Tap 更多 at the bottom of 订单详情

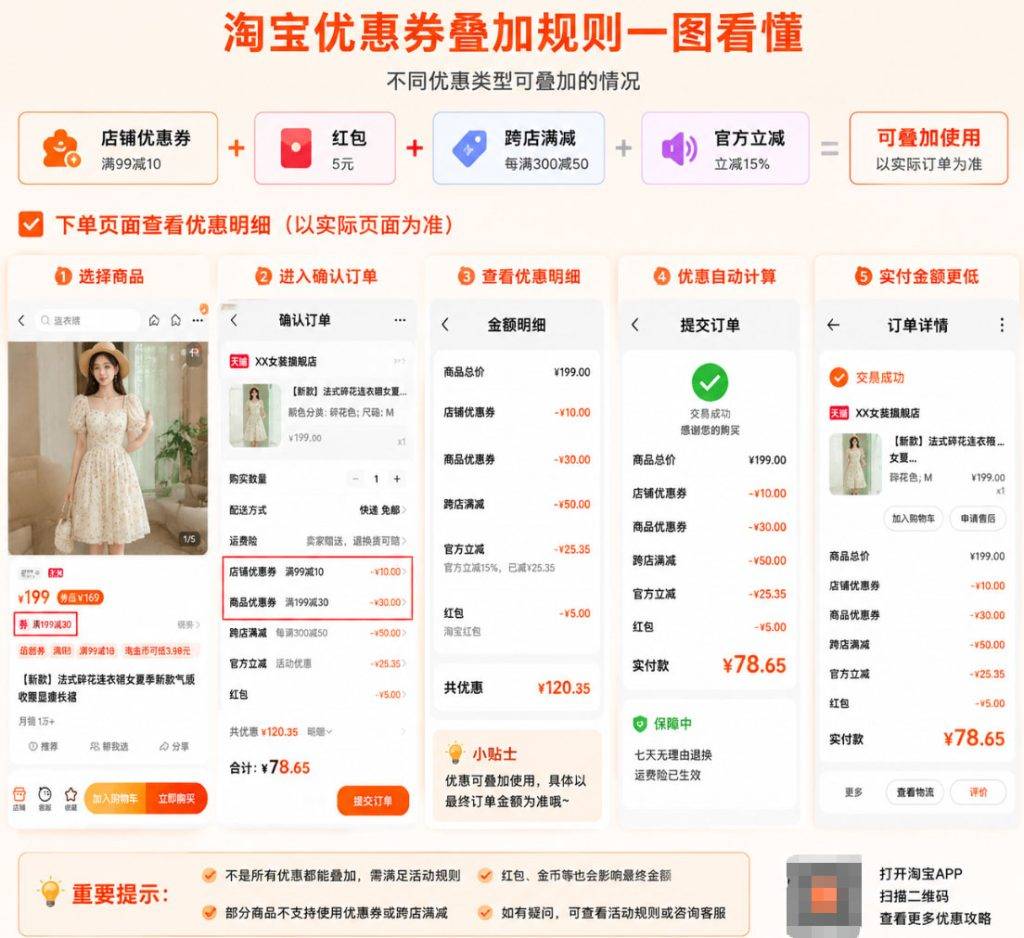point(854,792)
